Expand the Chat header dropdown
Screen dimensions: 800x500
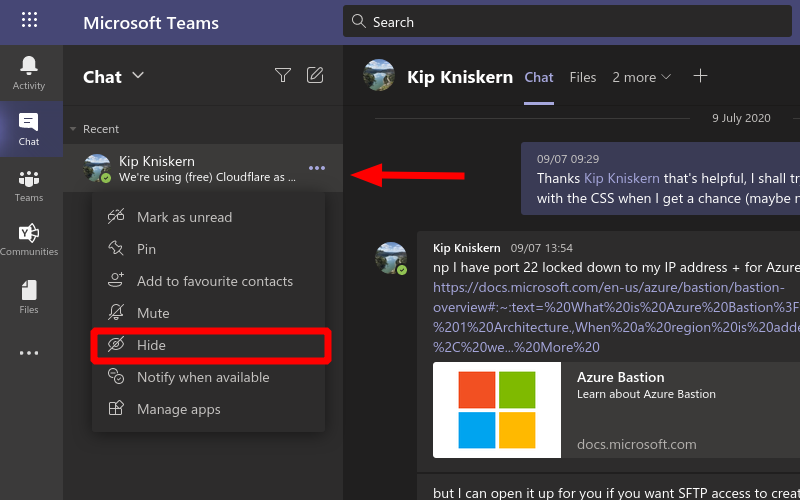coord(138,76)
